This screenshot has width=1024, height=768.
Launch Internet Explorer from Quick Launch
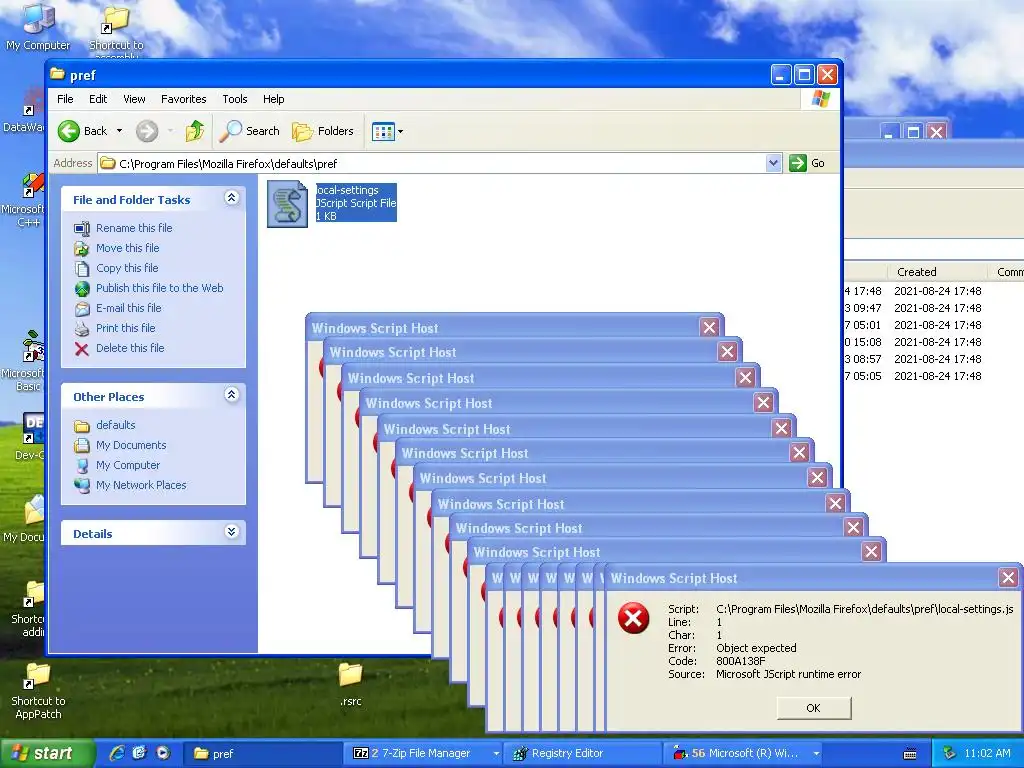(116, 753)
